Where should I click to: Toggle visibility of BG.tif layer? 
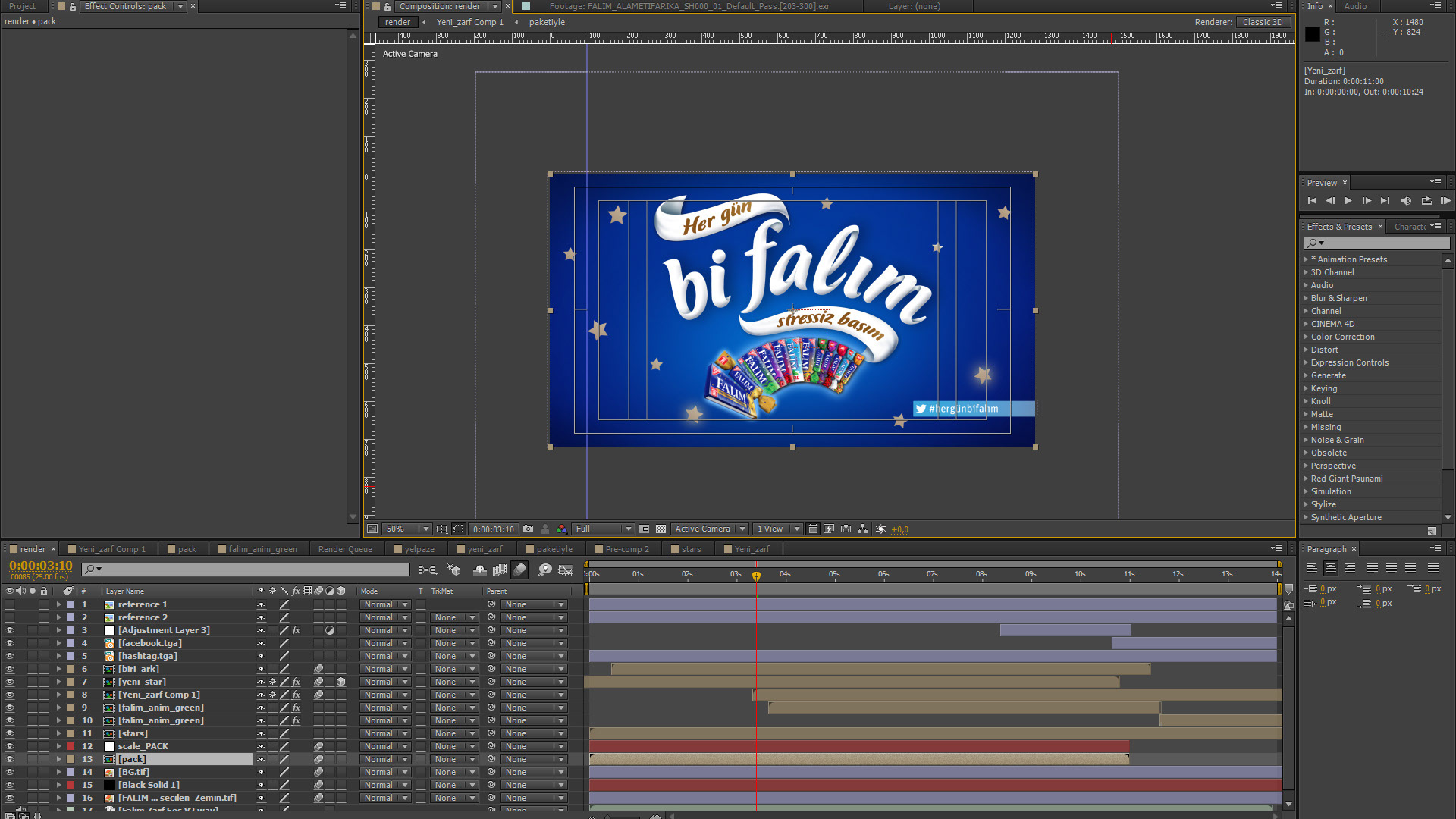pos(10,772)
